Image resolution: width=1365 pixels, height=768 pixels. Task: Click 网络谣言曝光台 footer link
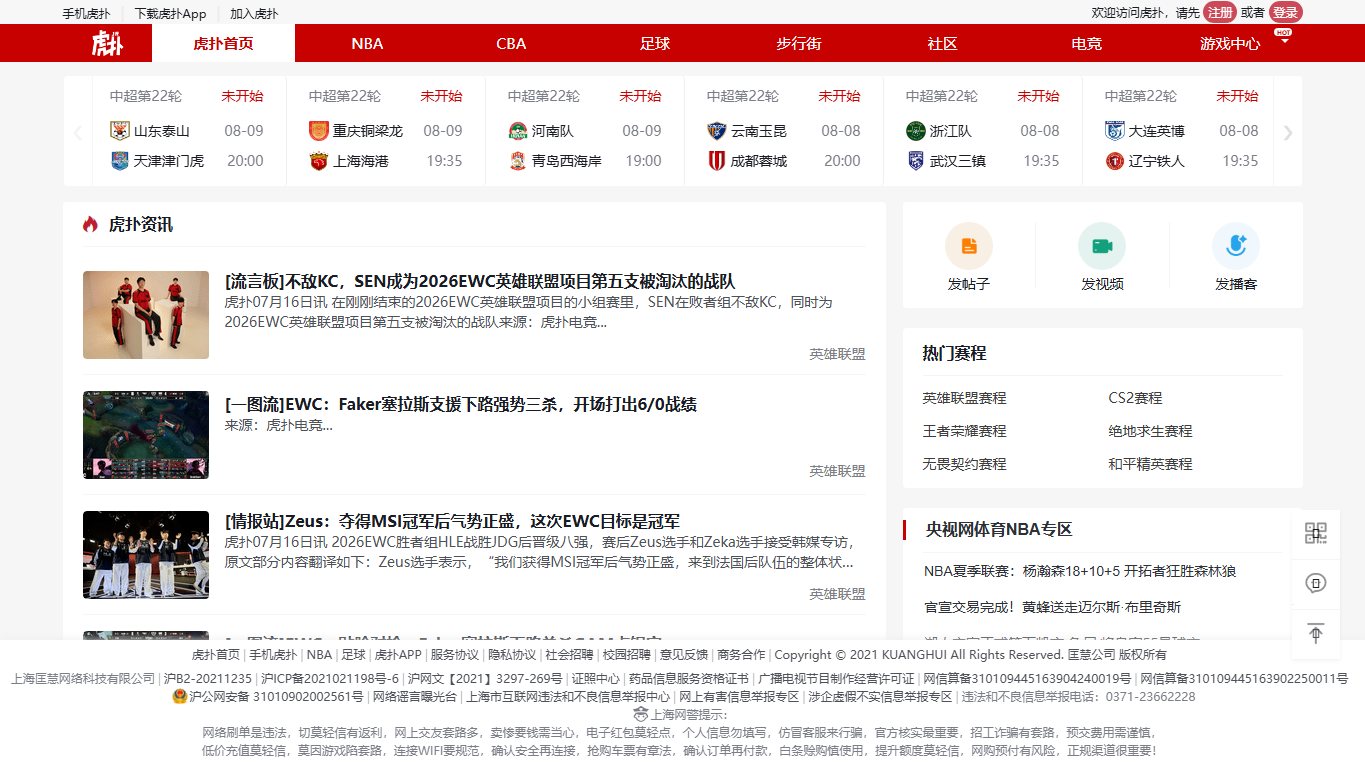(414, 696)
